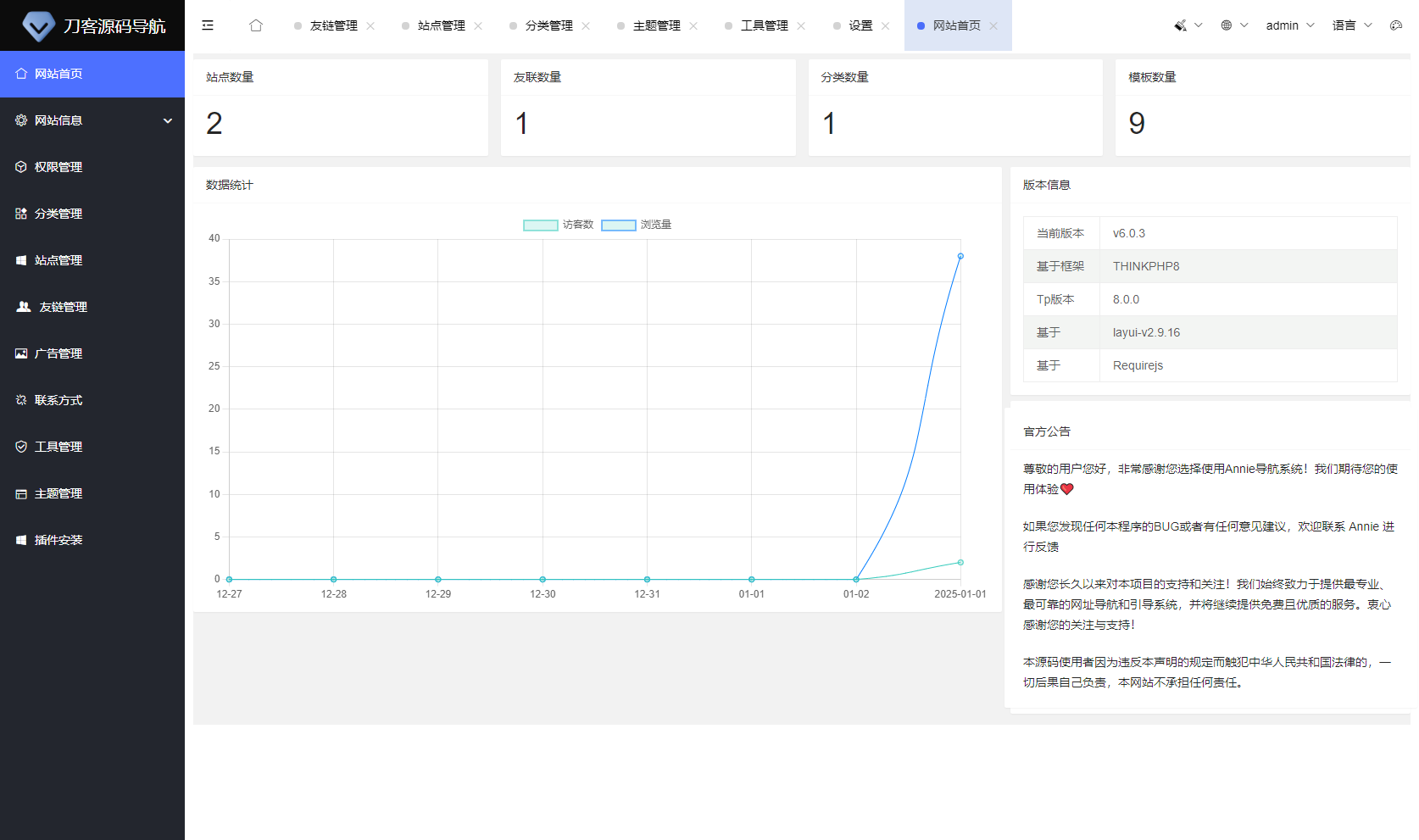Viewport: 1419px width, 840px height.
Task: Open 插件安装 in the sidebar
Action: click(x=59, y=540)
